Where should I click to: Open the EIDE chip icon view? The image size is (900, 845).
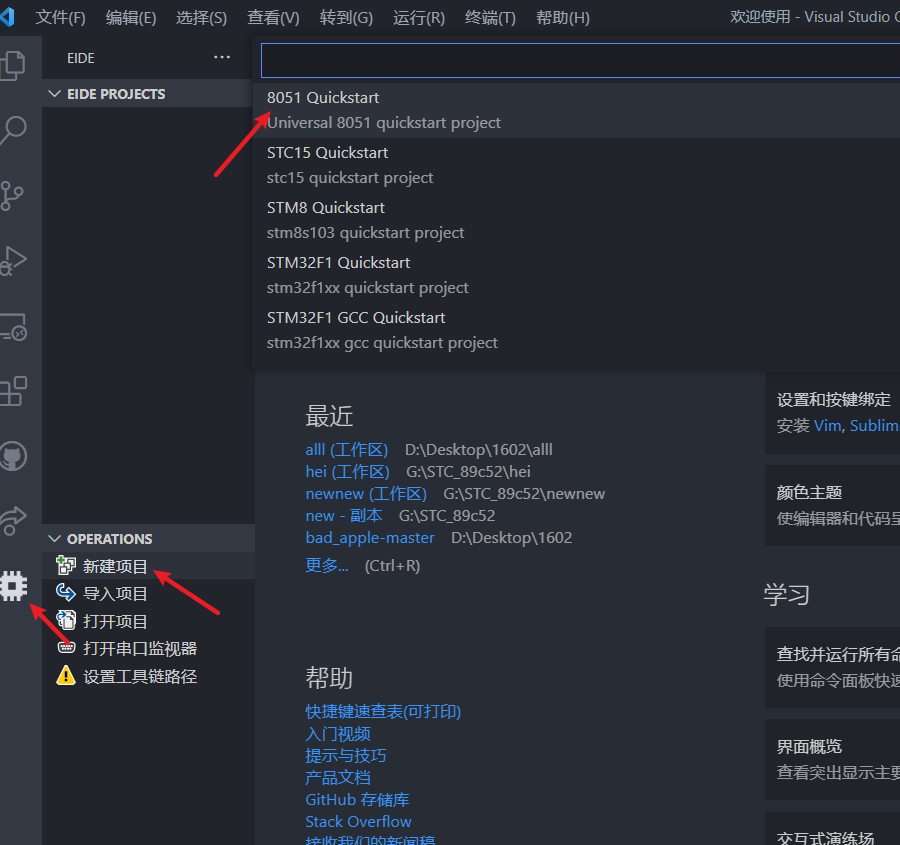14,586
